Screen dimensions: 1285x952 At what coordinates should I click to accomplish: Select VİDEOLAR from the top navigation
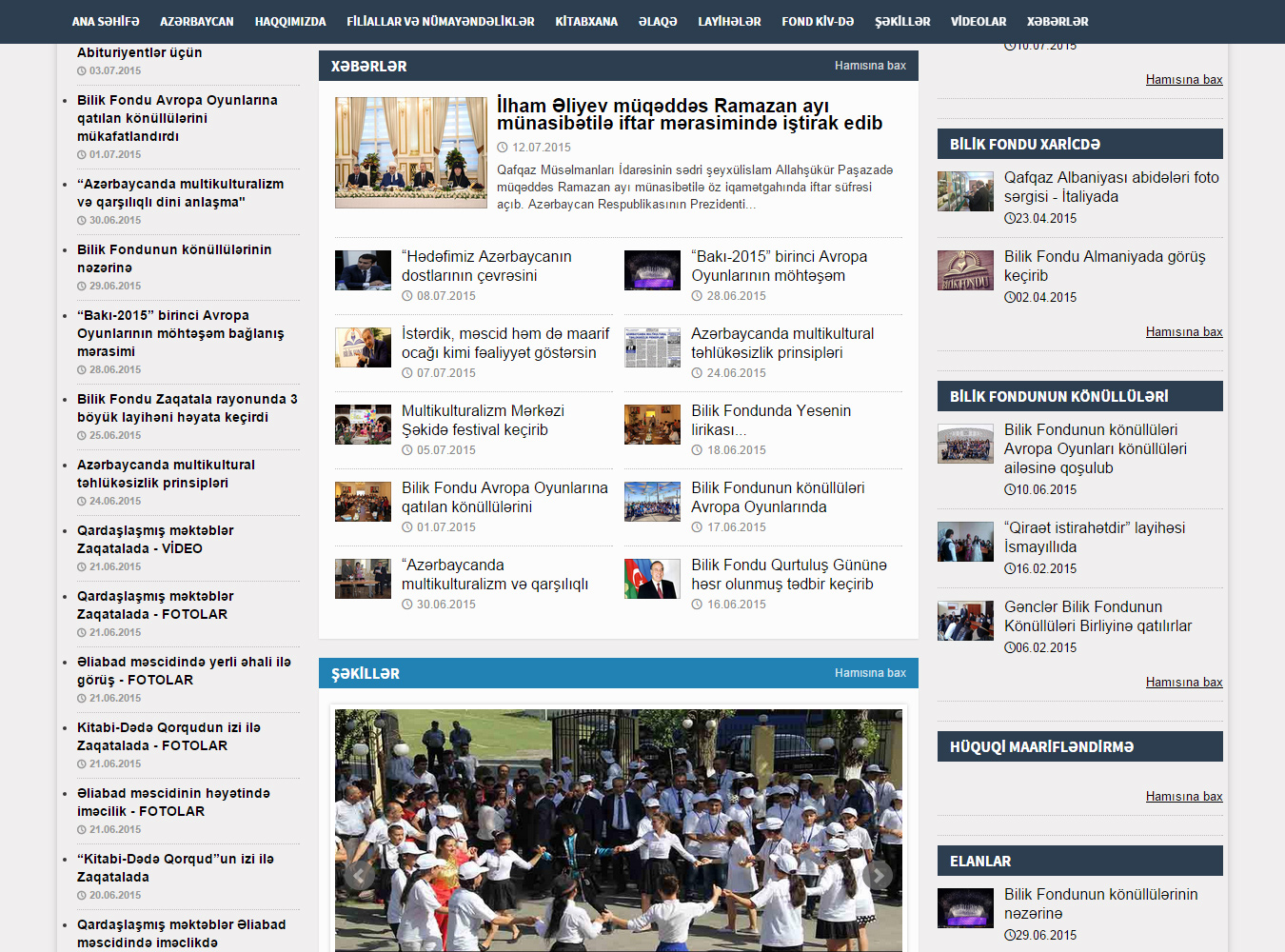(x=979, y=21)
